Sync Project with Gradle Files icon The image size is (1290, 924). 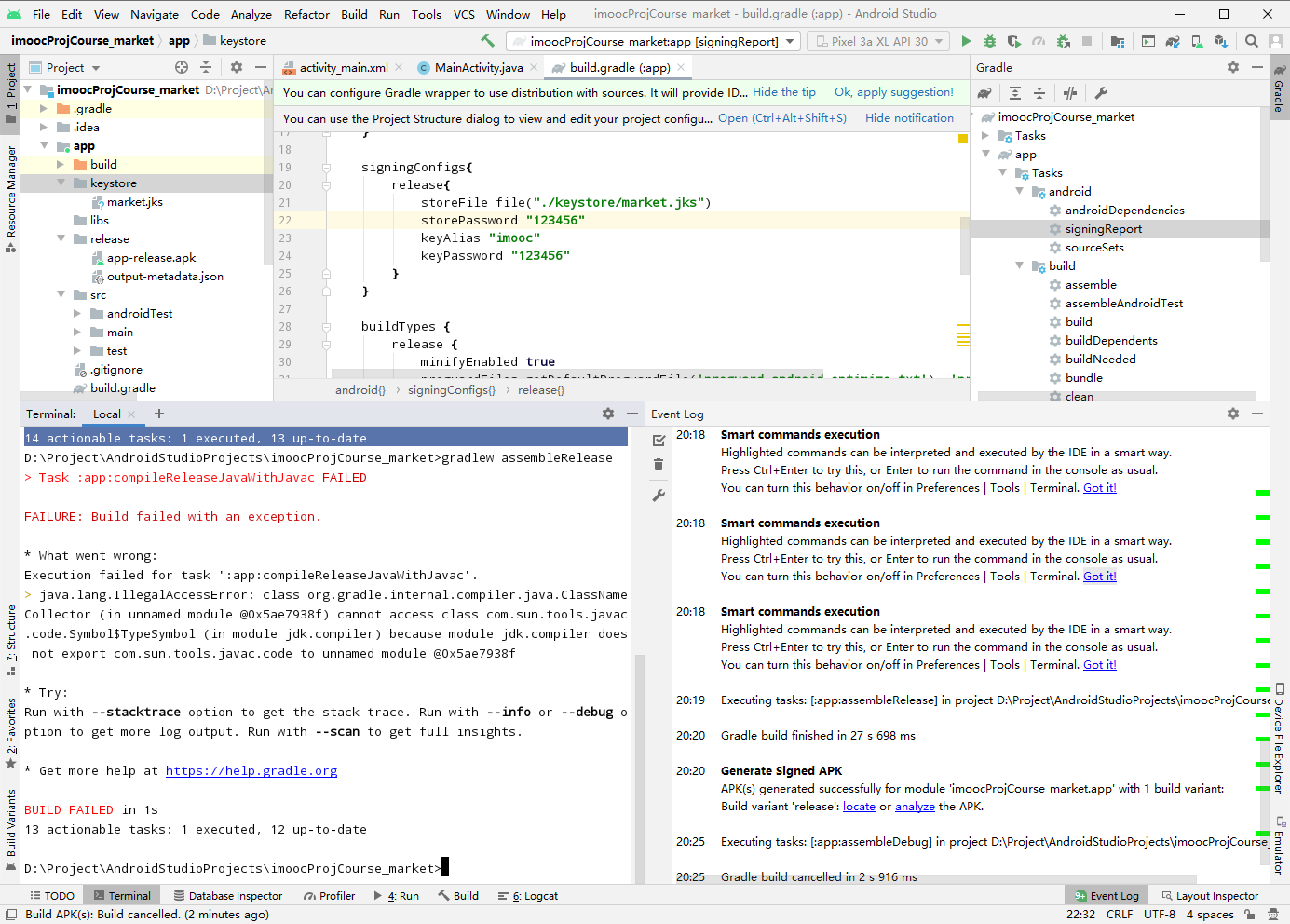pos(1173,41)
